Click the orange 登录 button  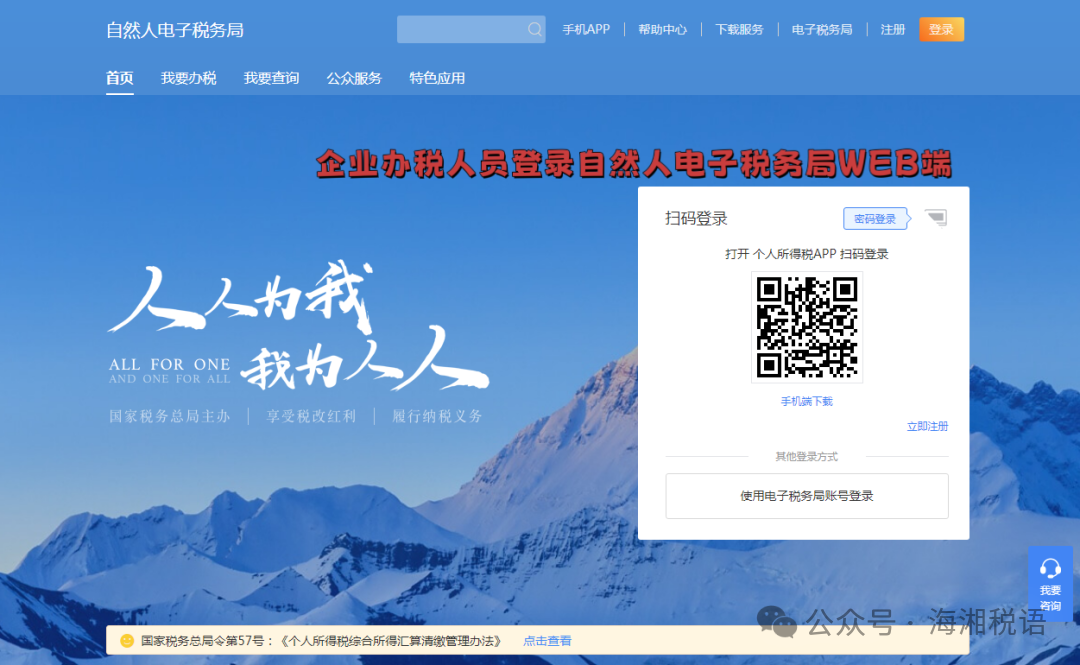coord(941,29)
